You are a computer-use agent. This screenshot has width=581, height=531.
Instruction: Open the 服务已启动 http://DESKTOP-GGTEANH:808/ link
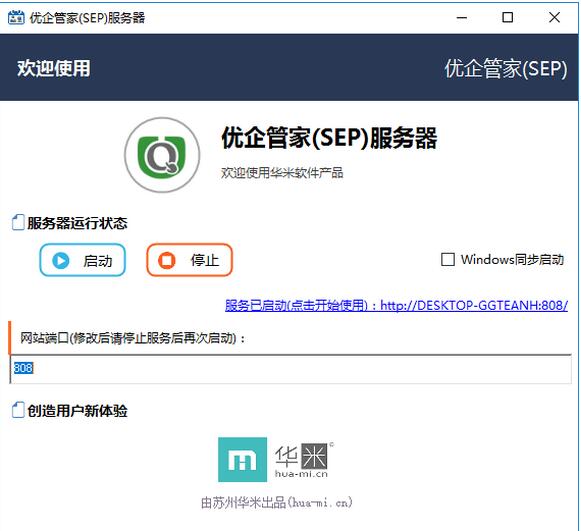pyautogui.click(x=396, y=306)
